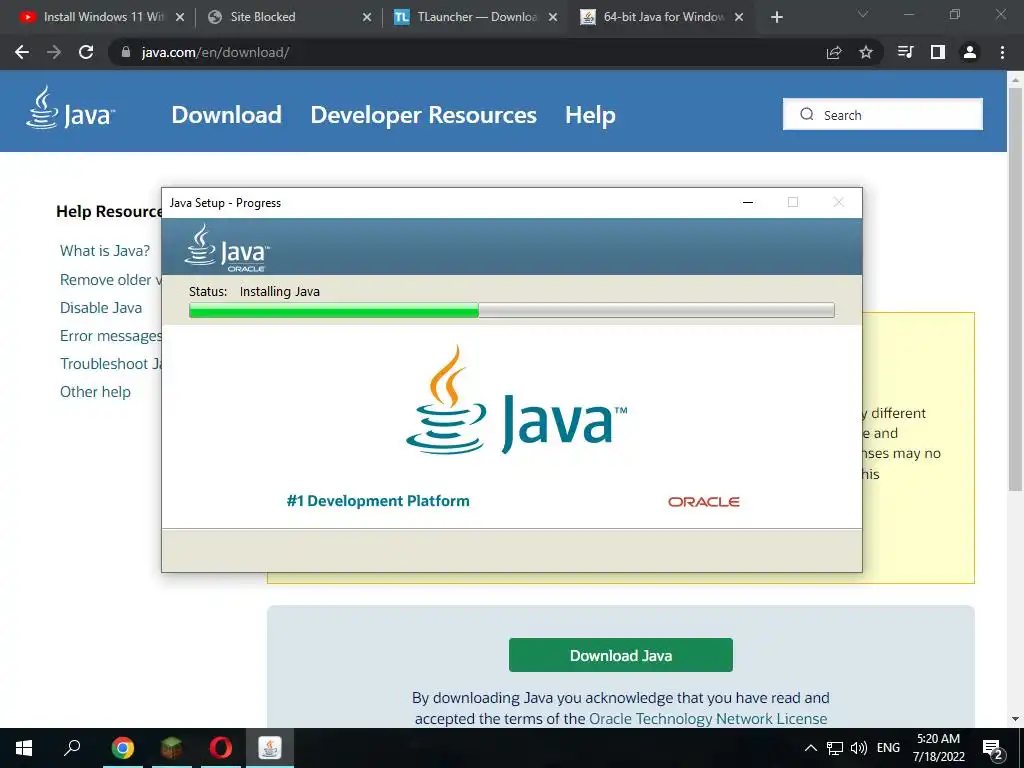Go back to the previous page
This screenshot has height=768, width=1024.
pyautogui.click(x=22, y=52)
